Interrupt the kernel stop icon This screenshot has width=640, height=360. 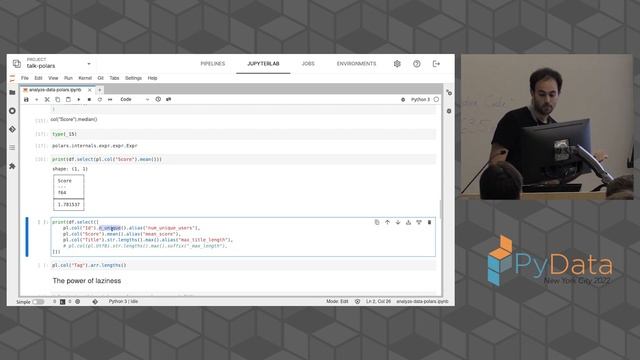89,100
